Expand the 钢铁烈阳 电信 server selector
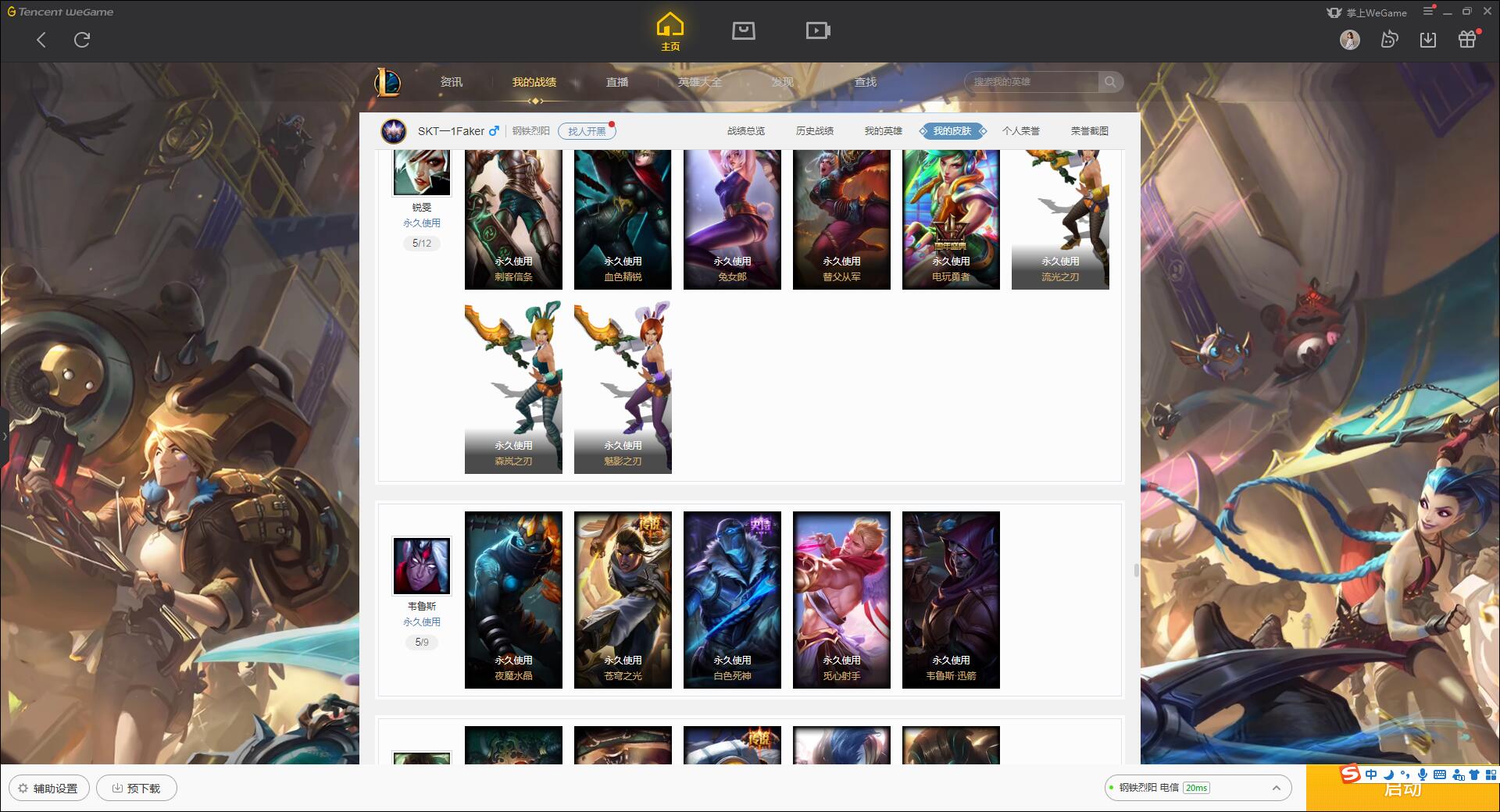This screenshot has height=812, width=1500. coord(1198,788)
